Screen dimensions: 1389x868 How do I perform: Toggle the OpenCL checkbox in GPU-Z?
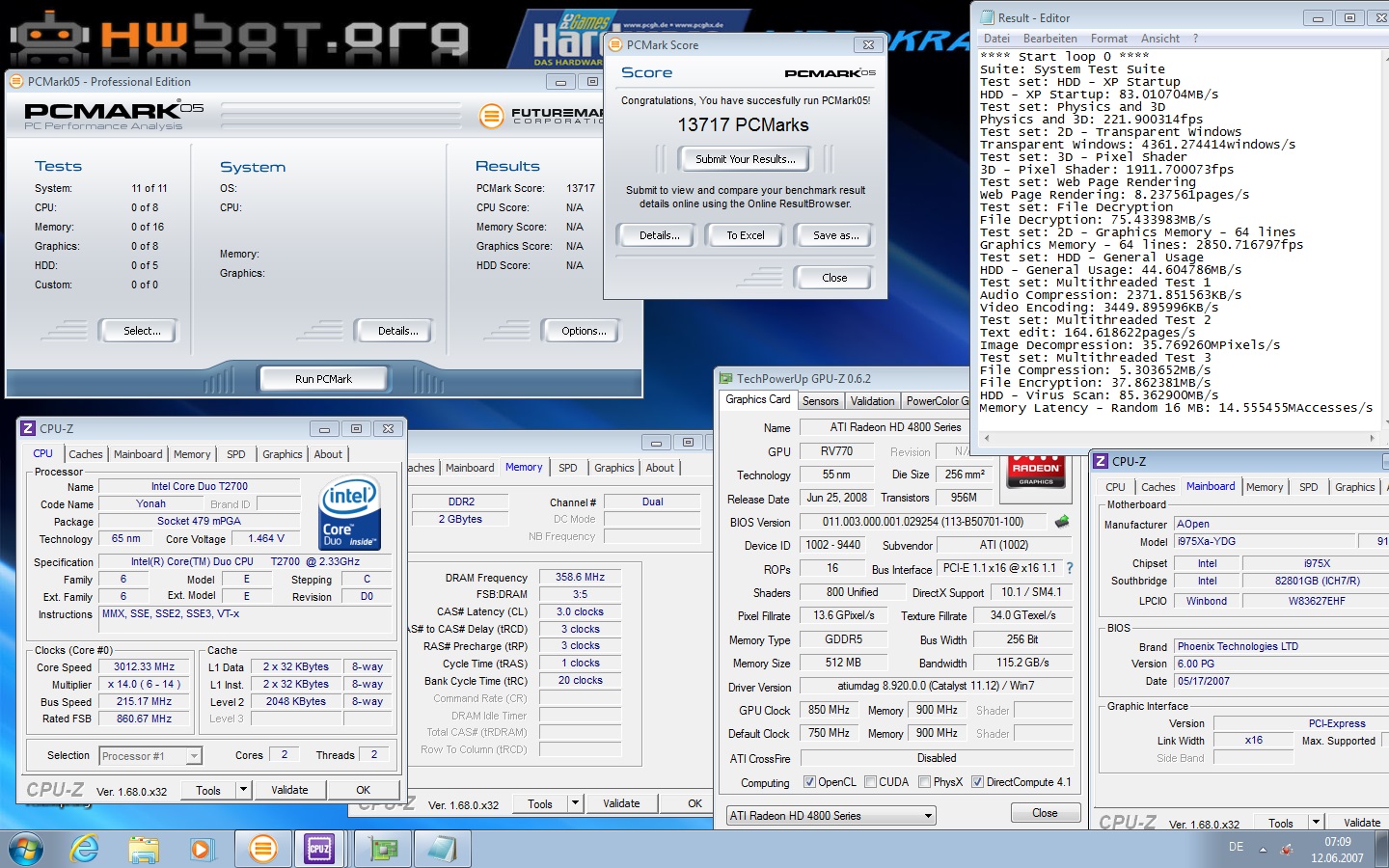[x=809, y=782]
